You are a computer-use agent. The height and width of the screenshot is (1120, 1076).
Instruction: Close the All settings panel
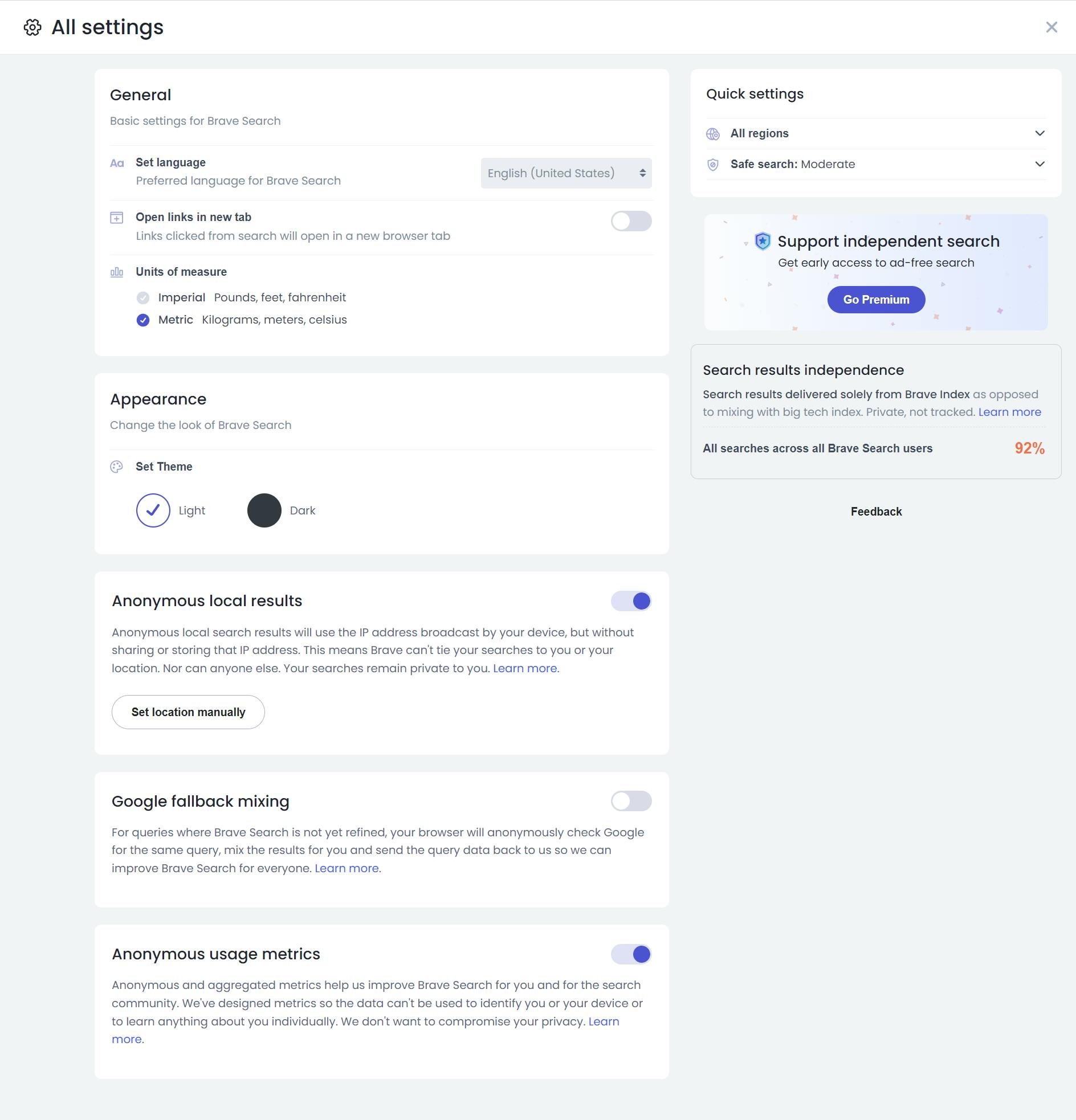coord(1051,27)
